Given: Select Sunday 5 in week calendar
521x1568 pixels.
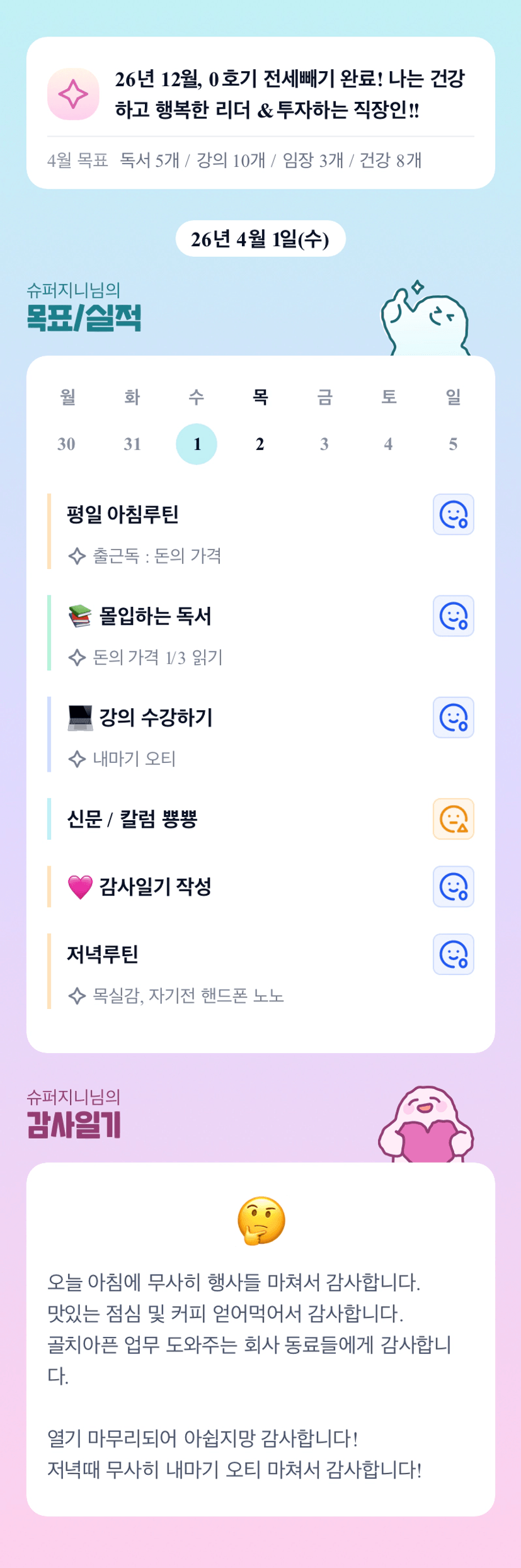Looking at the screenshot, I should [453, 444].
